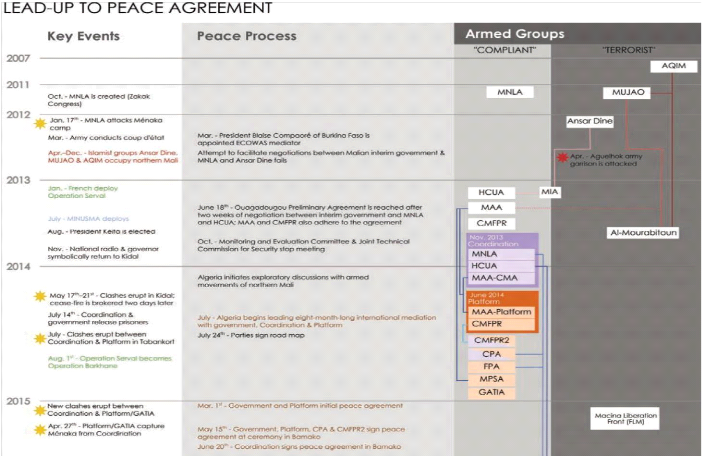The height and width of the screenshot is (456, 717).
Task: Click the Macina Liberation Front (FLM) box
Action: pos(625,418)
